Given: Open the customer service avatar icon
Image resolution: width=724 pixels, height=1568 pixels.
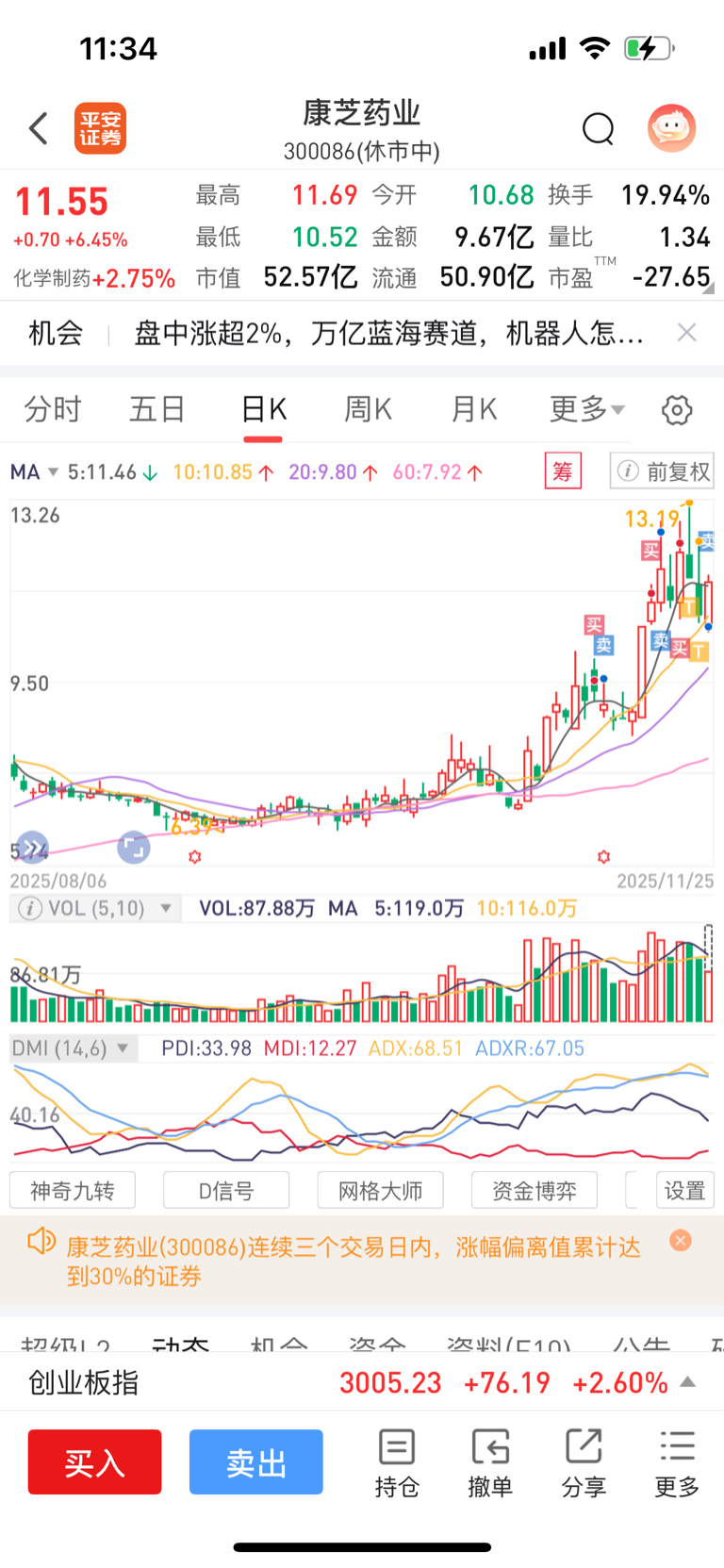Looking at the screenshot, I should click(x=671, y=127).
